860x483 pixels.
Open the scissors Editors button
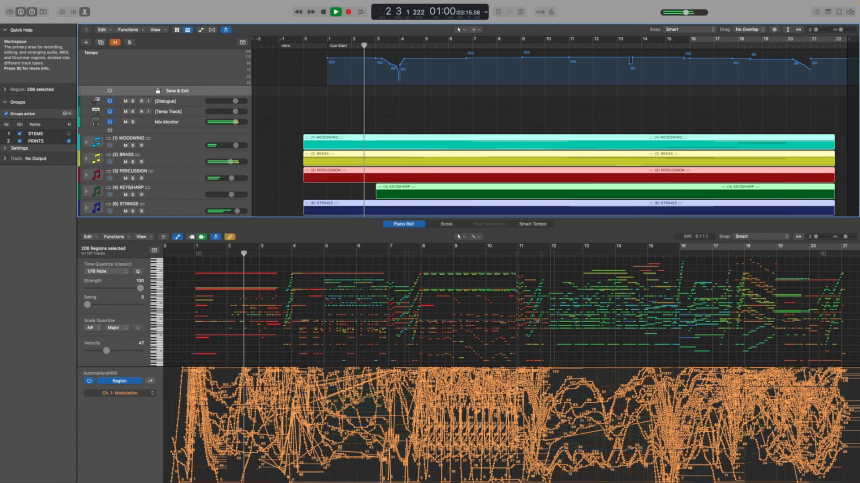pyautogui.click(x=84, y=12)
